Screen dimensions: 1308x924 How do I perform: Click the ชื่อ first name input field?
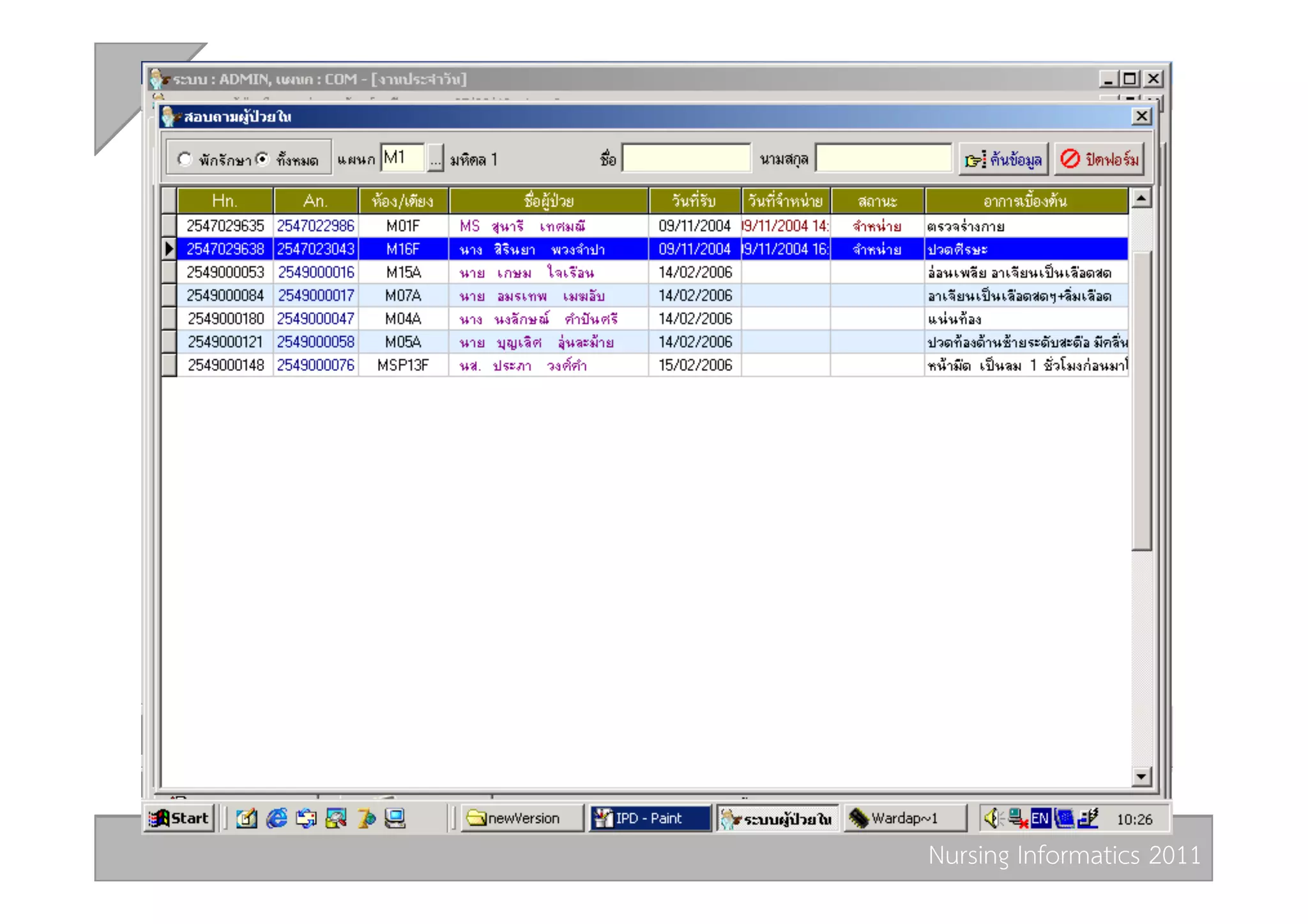(686, 158)
